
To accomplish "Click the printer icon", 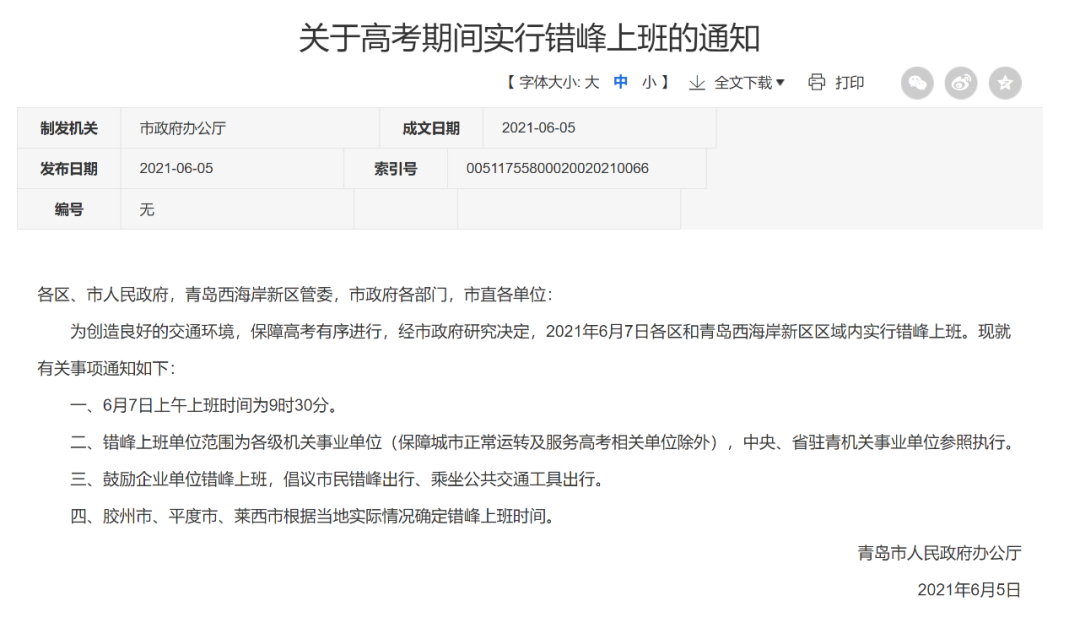I will point(817,82).
